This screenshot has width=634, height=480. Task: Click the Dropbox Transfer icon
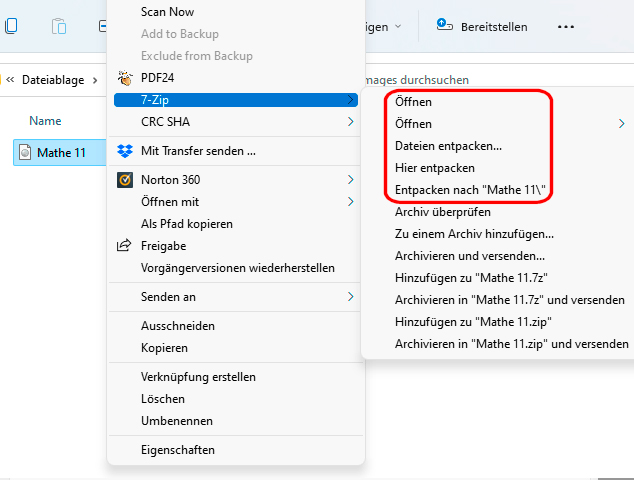tap(125, 152)
